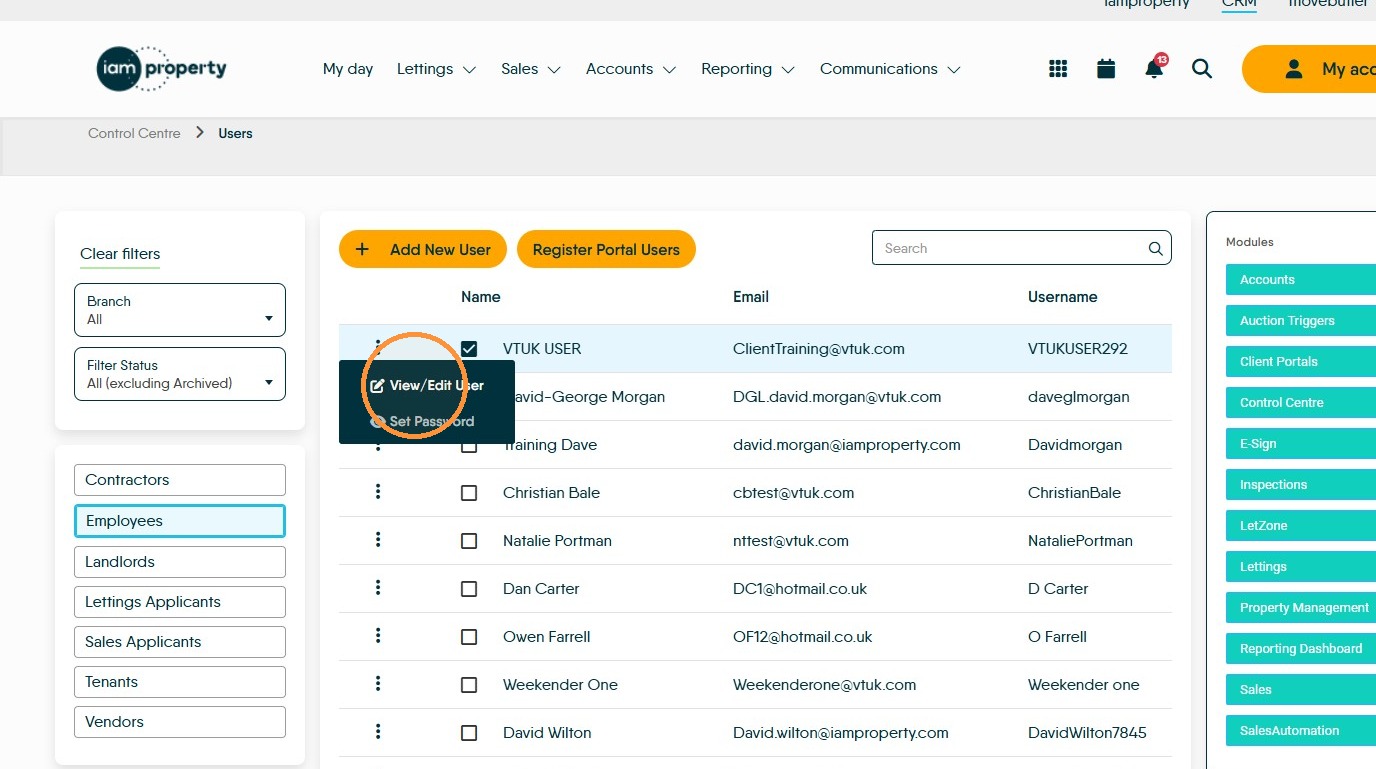
Task: Click the iam property logo
Action: pyautogui.click(x=162, y=68)
